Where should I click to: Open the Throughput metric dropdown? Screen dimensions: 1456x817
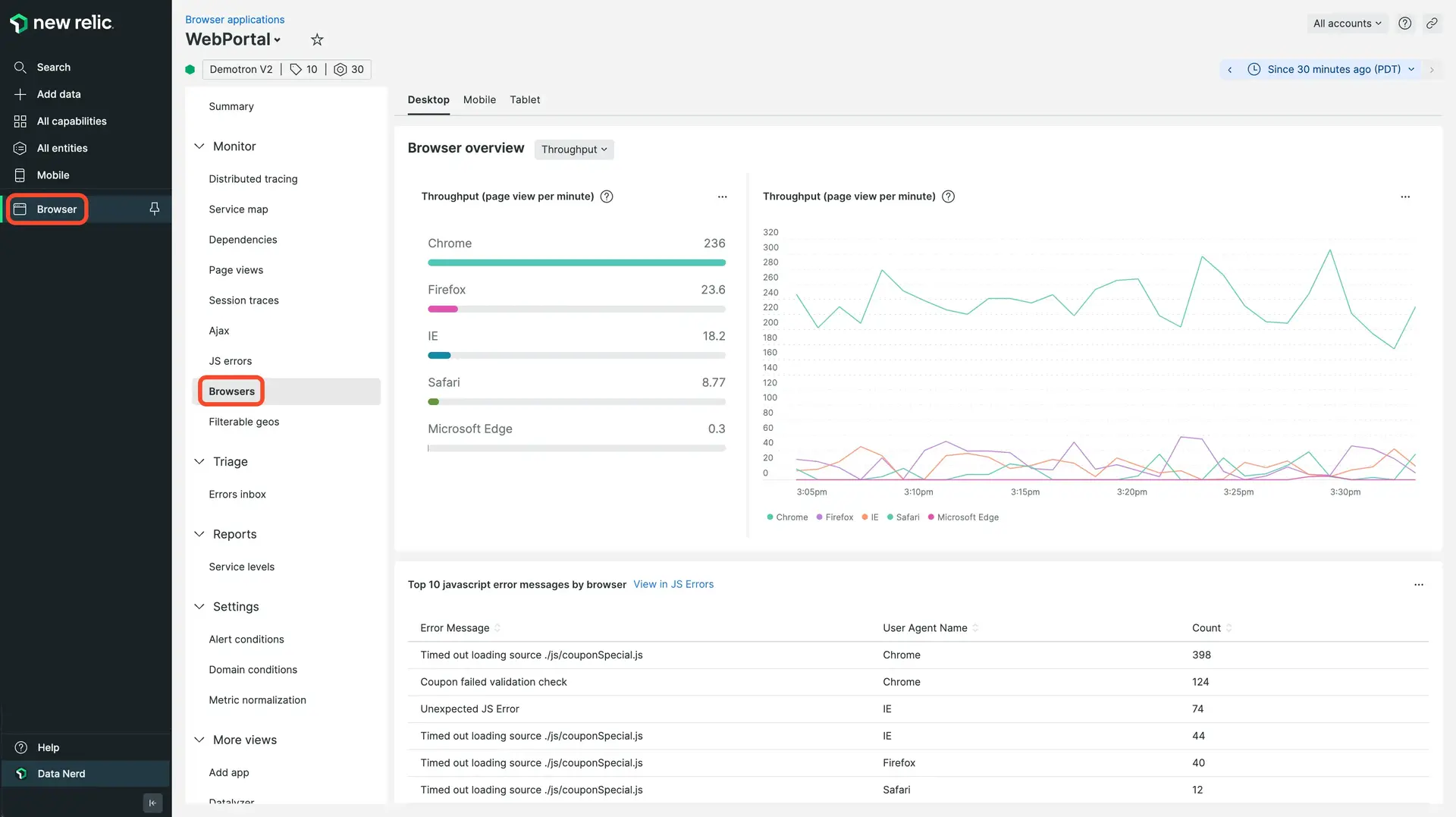pos(574,149)
